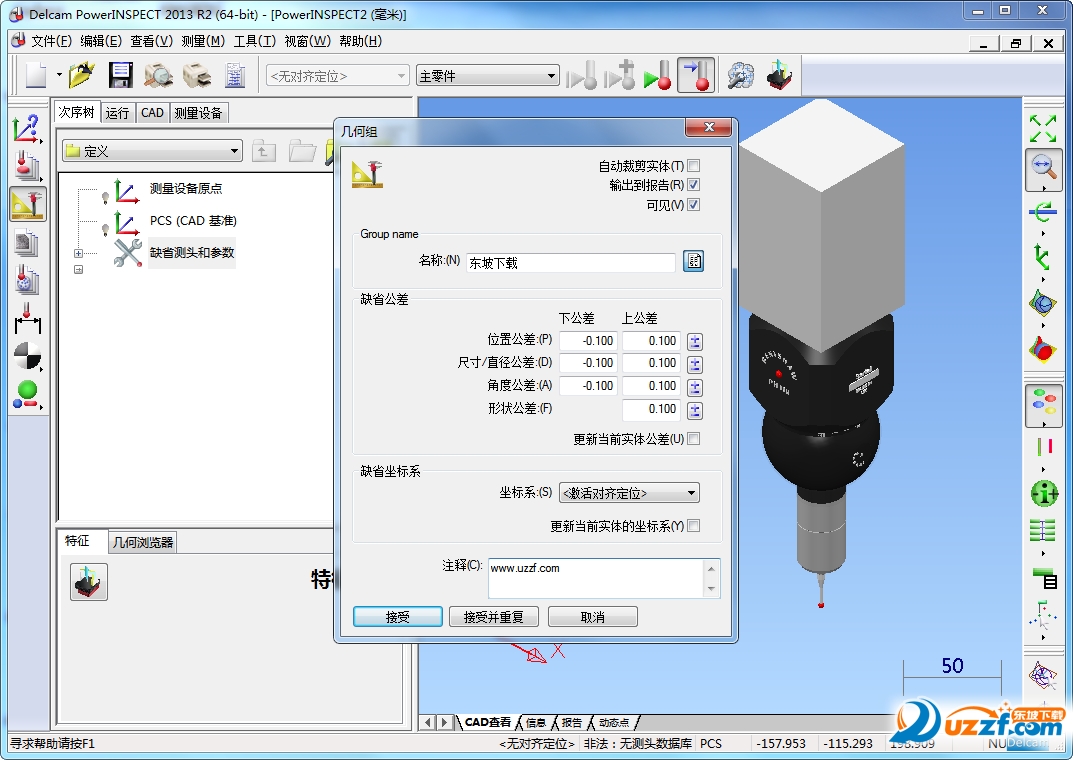Click the angle upper tolerance field
Screen dimensions: 1073x760
click(651, 386)
